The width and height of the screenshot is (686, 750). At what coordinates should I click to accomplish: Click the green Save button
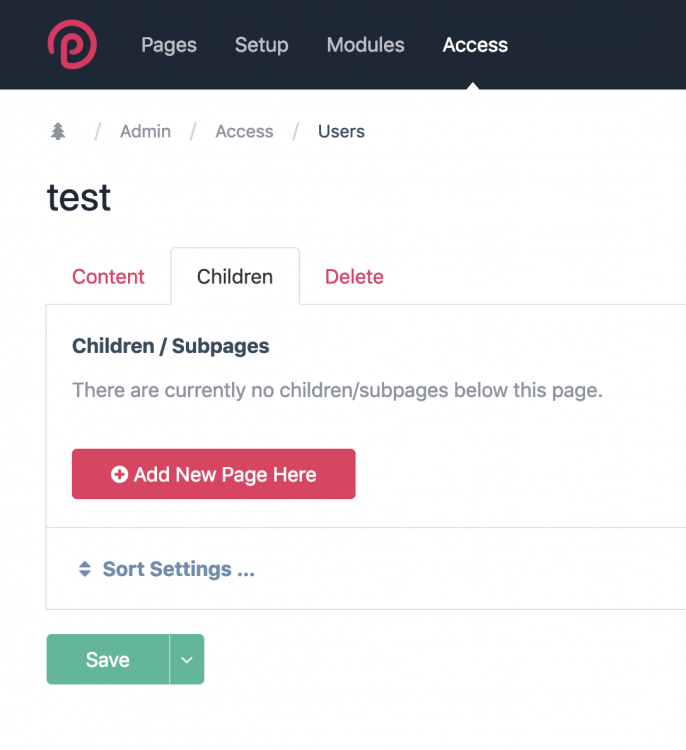[108, 660]
